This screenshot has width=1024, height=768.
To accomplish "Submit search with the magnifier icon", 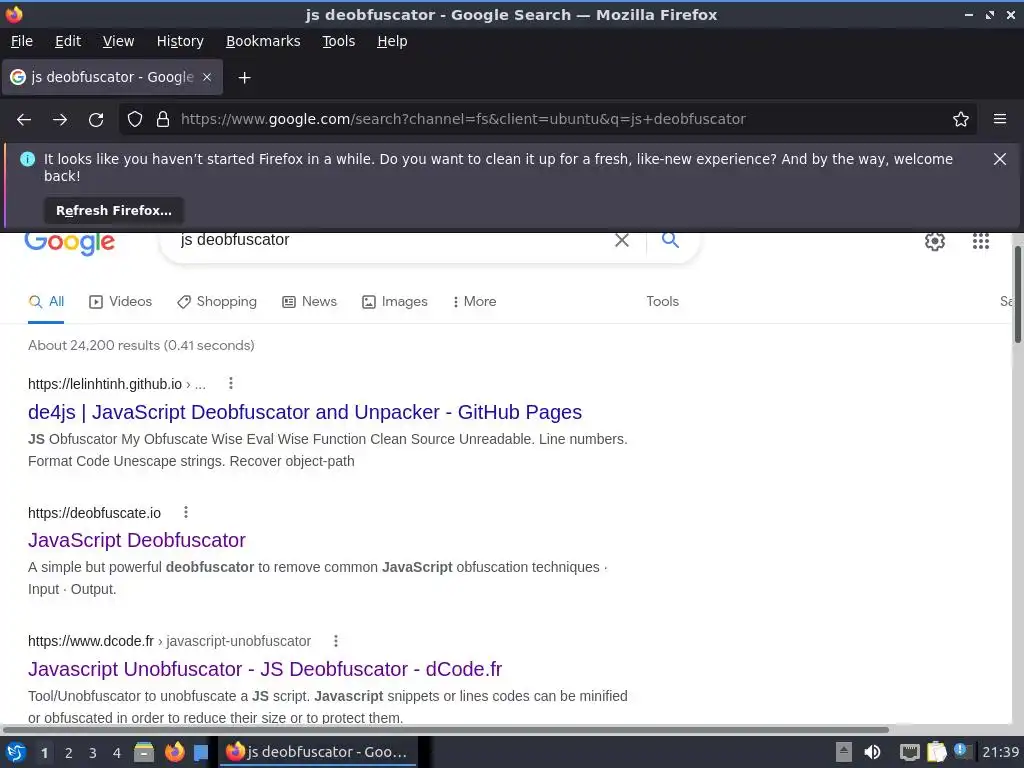I will tap(670, 240).
